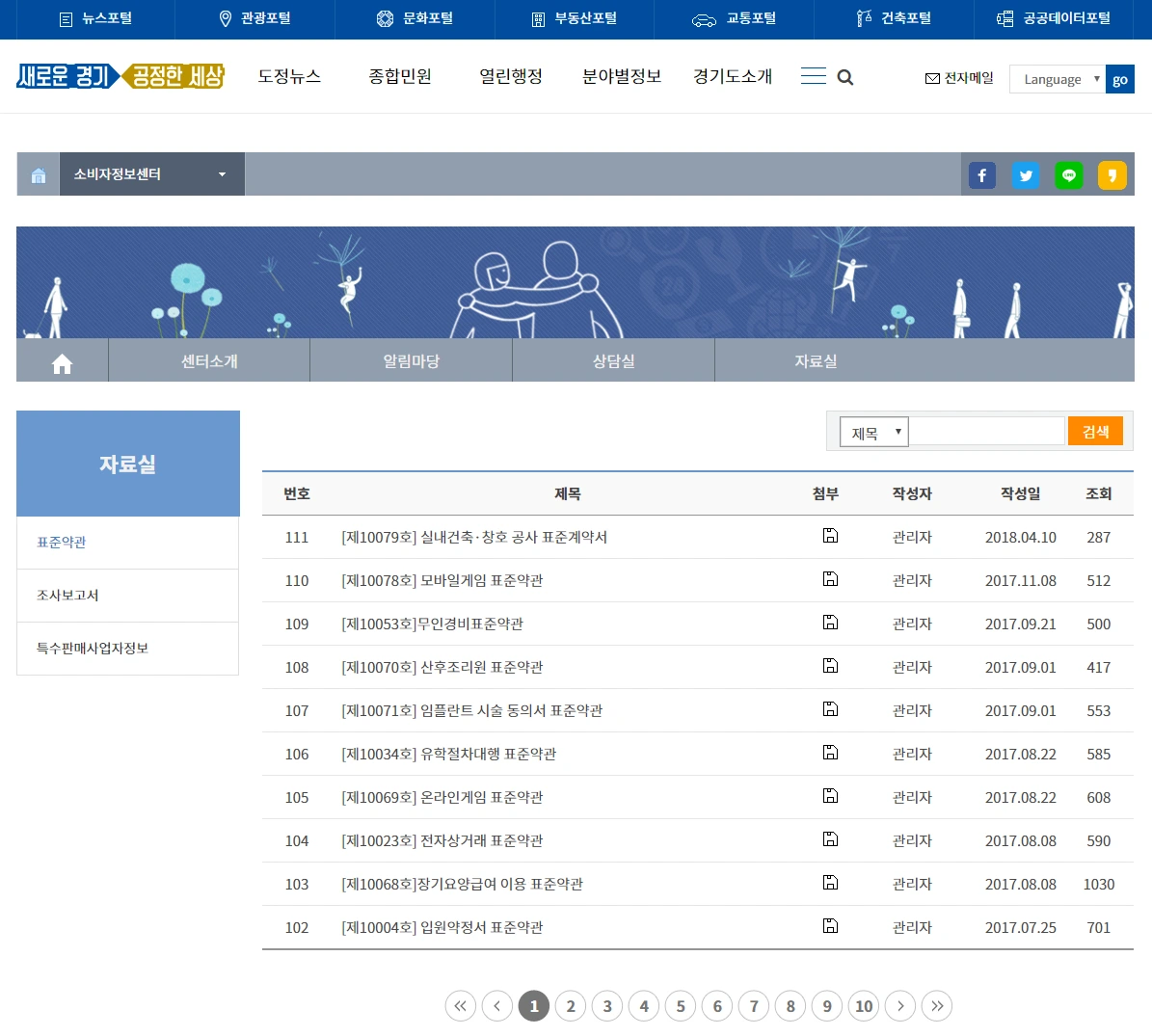
Task: Click the board search text field
Action: point(987,432)
